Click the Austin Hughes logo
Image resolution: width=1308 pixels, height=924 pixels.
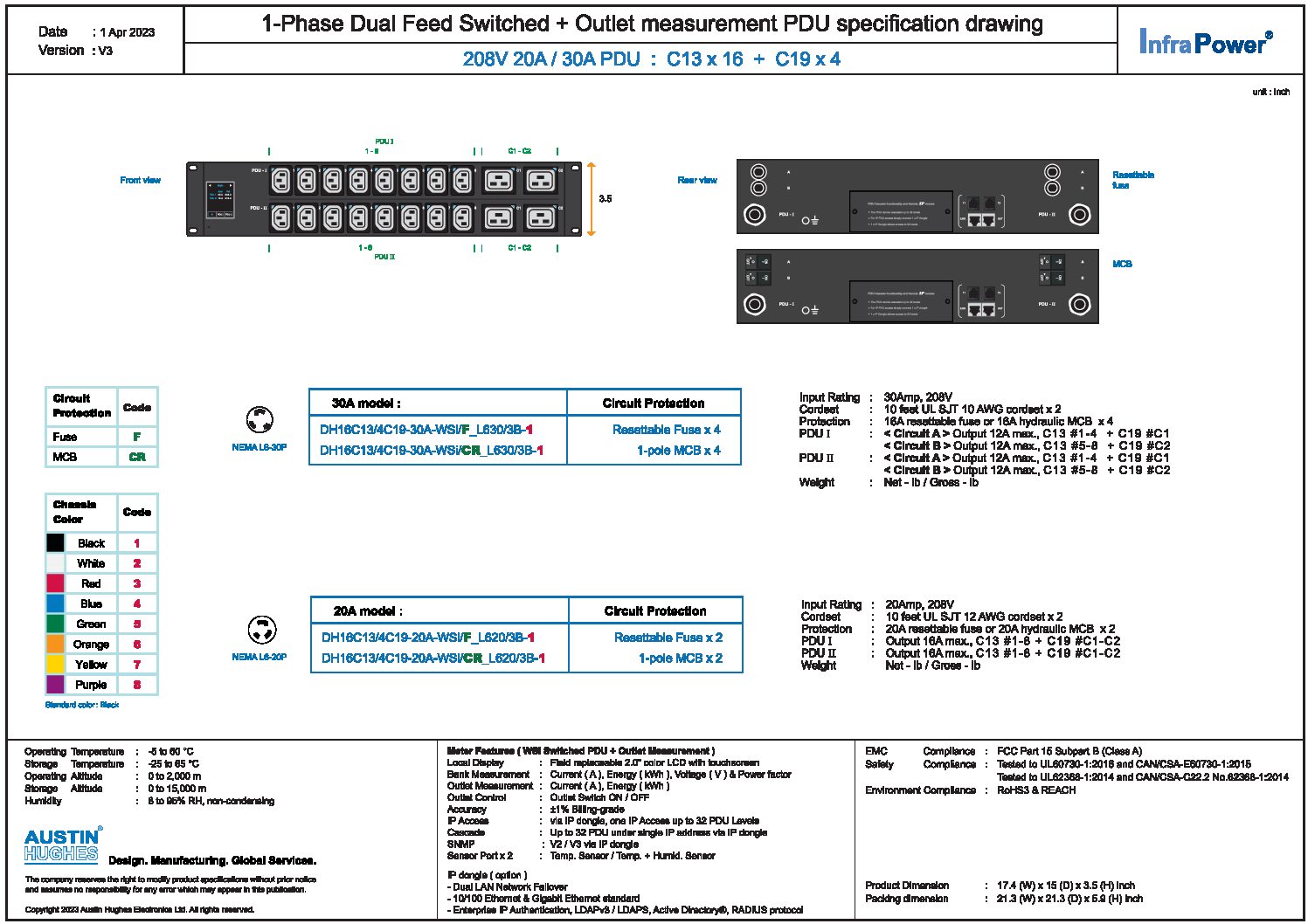[63, 845]
